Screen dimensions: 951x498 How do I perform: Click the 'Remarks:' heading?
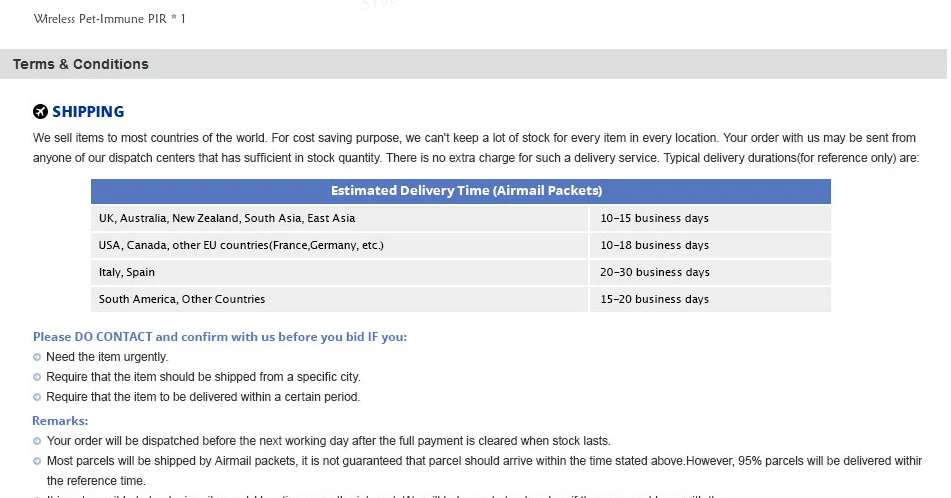coord(60,420)
